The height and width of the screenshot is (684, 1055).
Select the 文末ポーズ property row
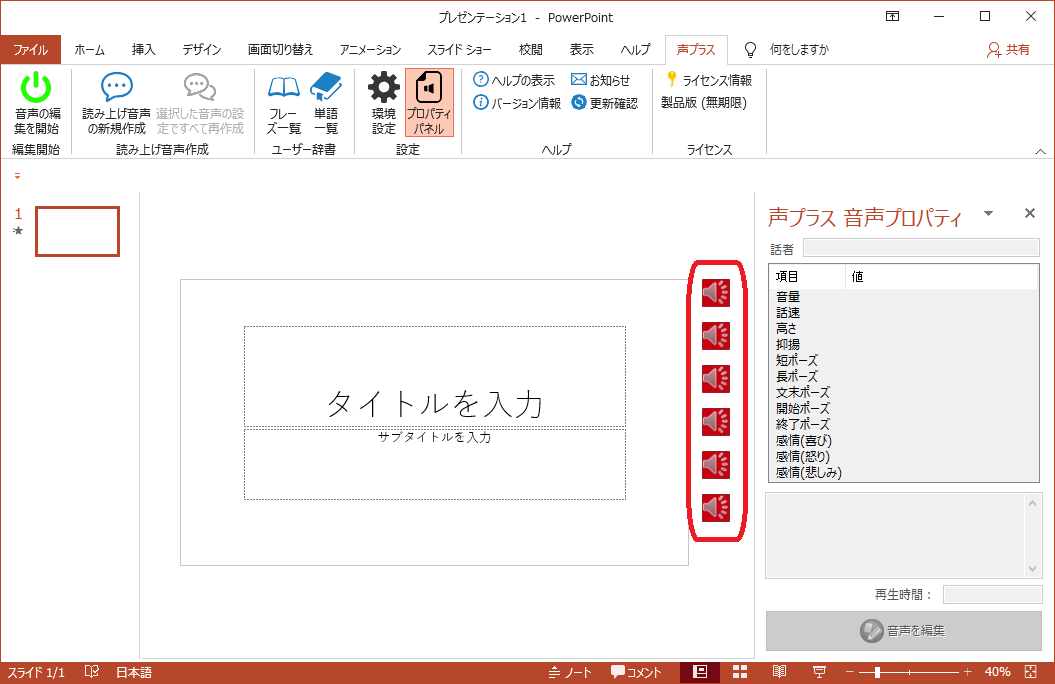tap(904, 392)
